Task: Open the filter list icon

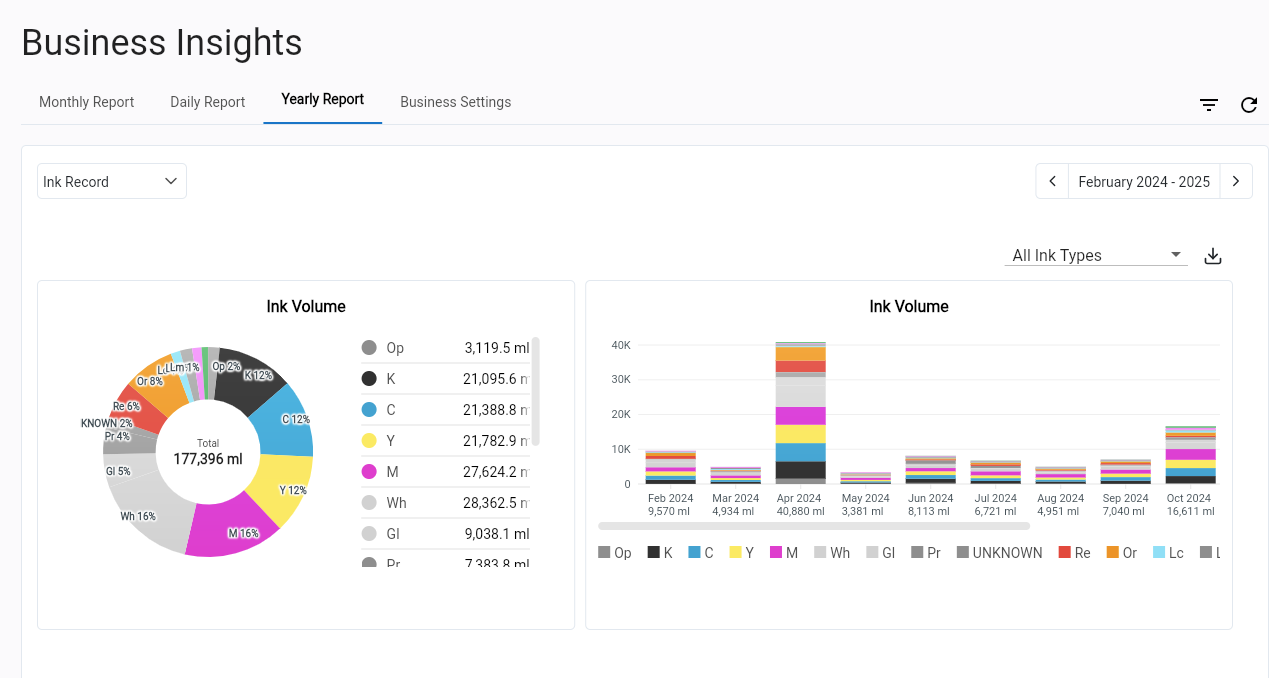Action: coord(1209,105)
